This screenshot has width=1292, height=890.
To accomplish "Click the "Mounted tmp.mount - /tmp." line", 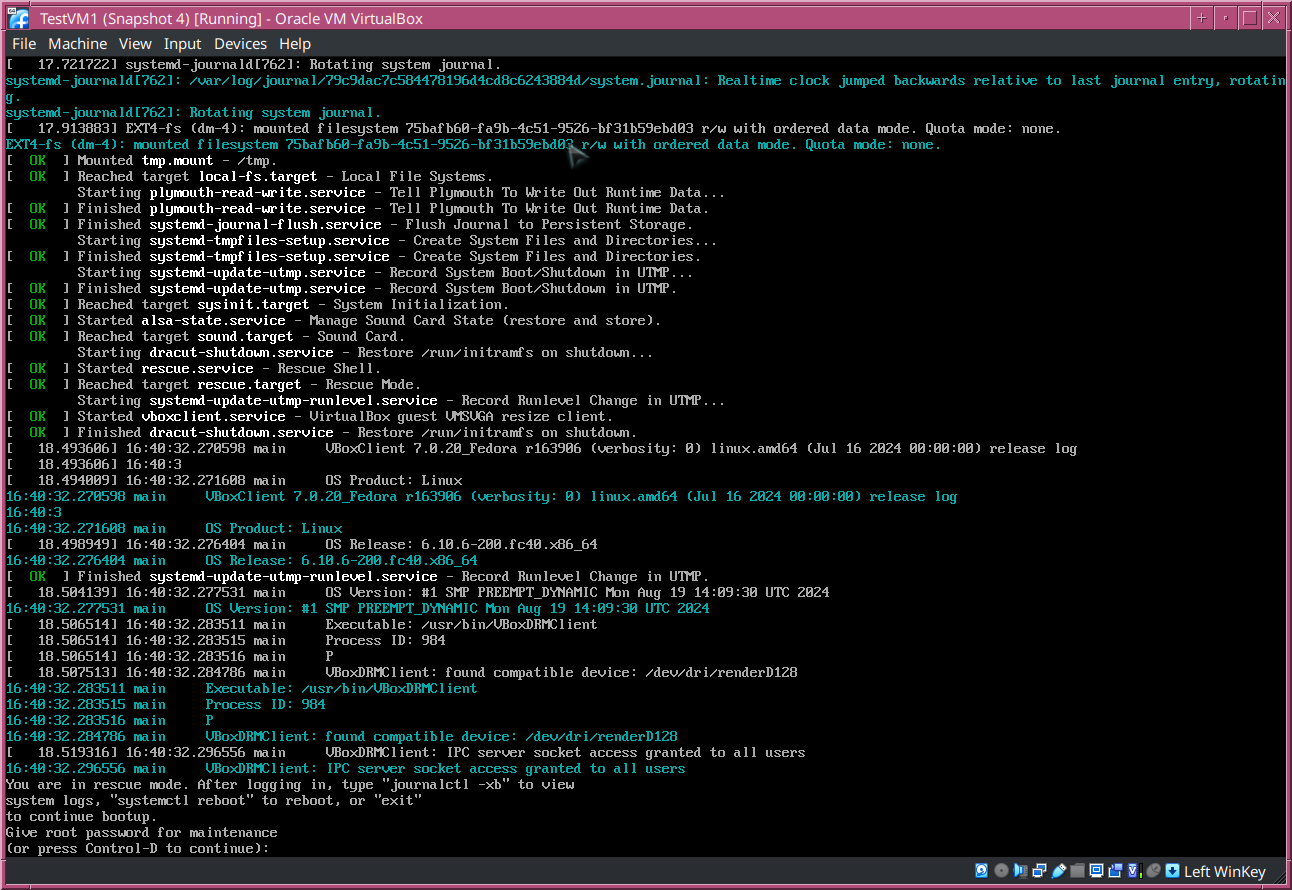I will 141,160.
